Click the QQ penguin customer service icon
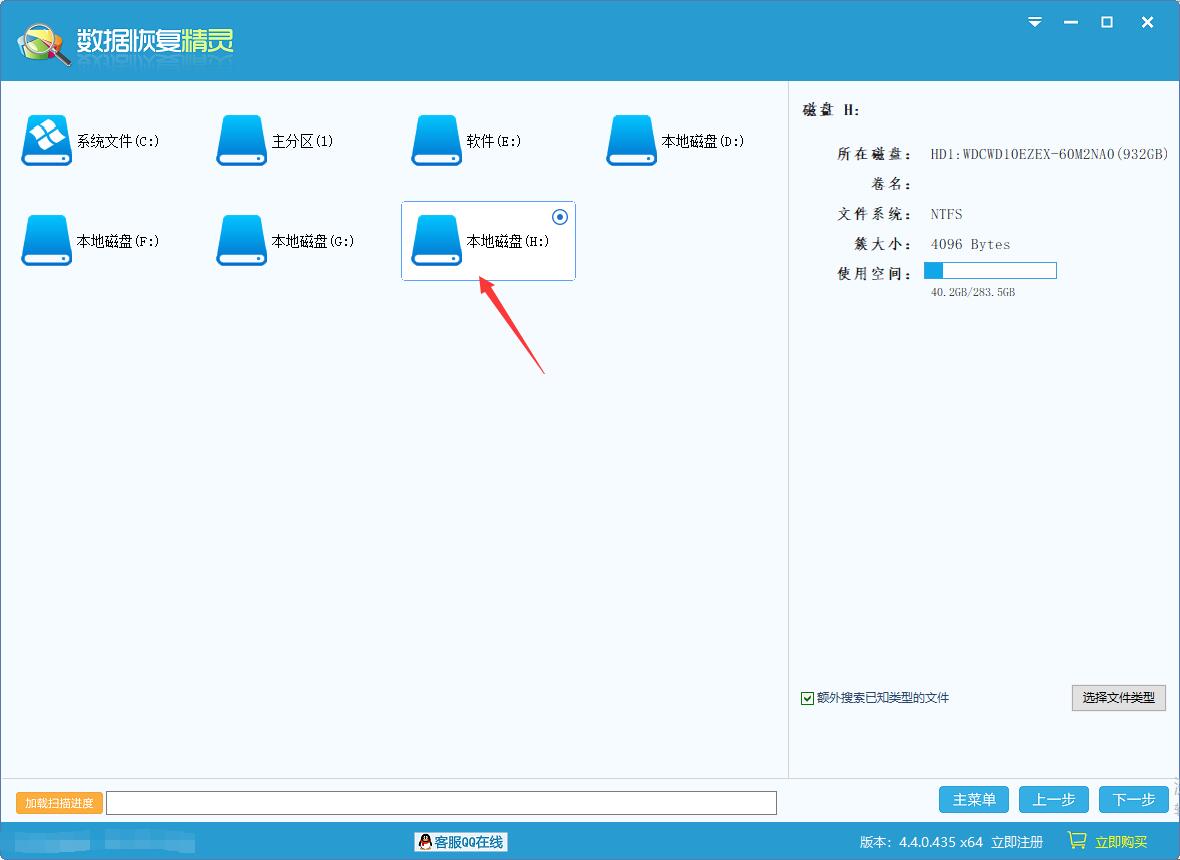The height and width of the screenshot is (860, 1180). [x=425, y=842]
